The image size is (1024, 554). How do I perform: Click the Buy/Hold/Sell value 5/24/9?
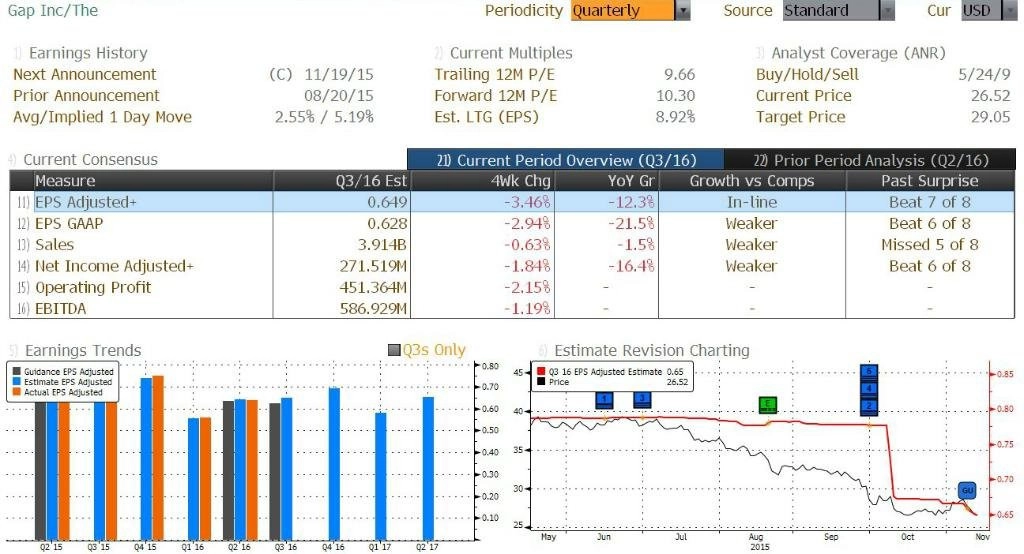(984, 74)
